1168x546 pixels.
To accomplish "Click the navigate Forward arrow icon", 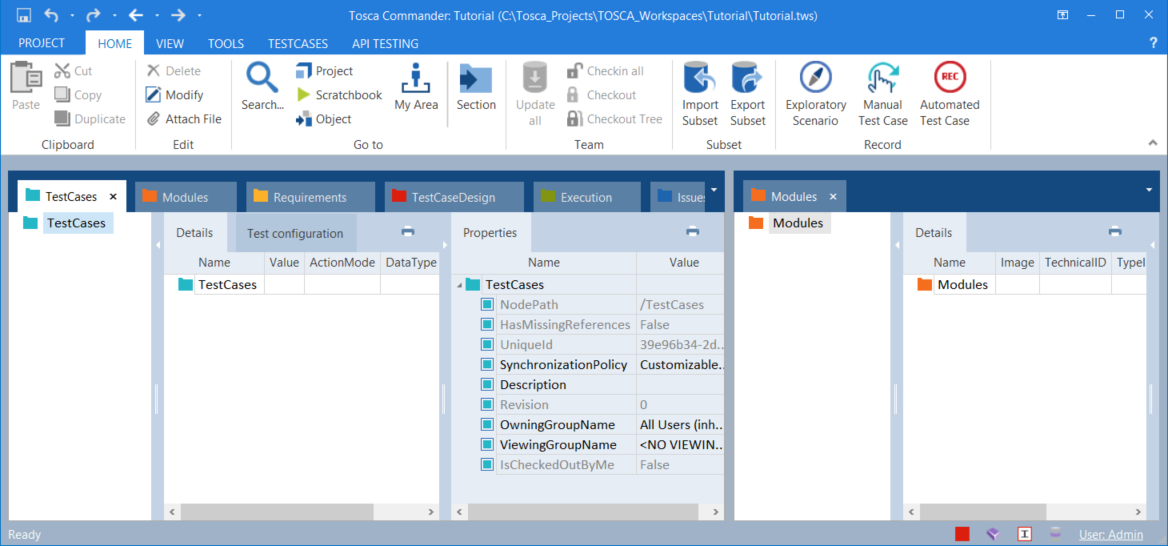I will [x=178, y=15].
